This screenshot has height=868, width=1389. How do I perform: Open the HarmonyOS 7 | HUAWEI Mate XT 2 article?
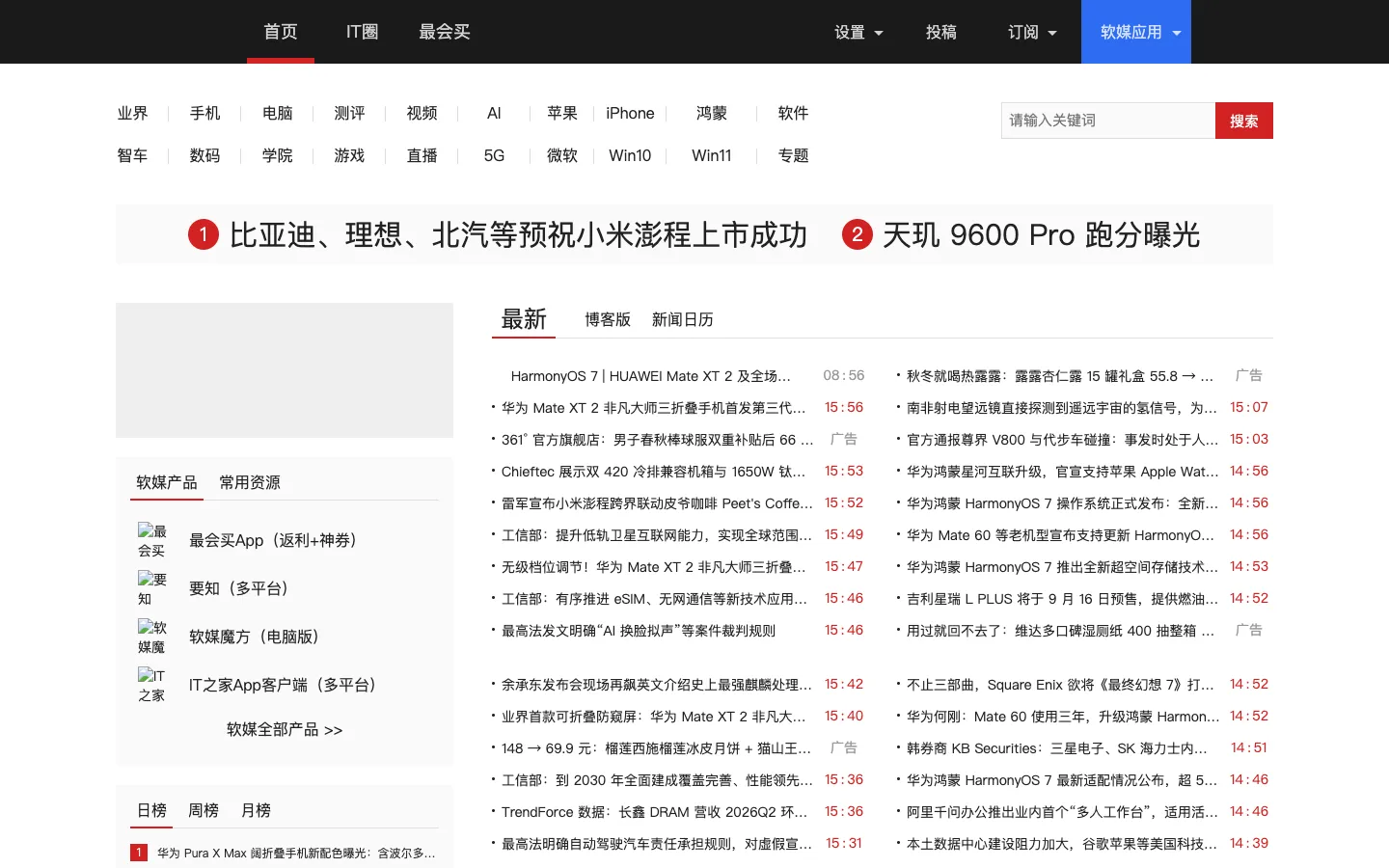pos(650,376)
